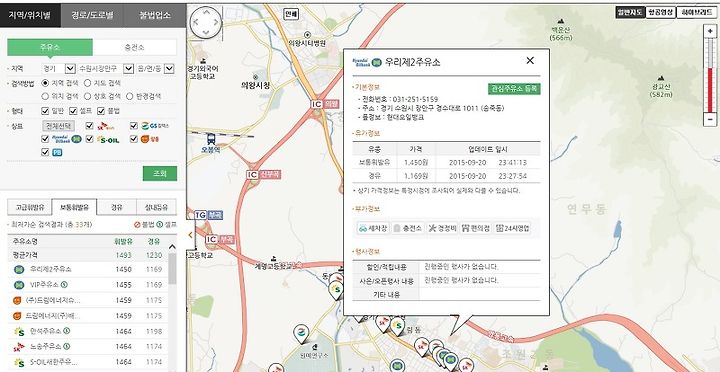Click the self-service badge next to VIP주유소
This screenshot has height=372, width=720.
64,285
